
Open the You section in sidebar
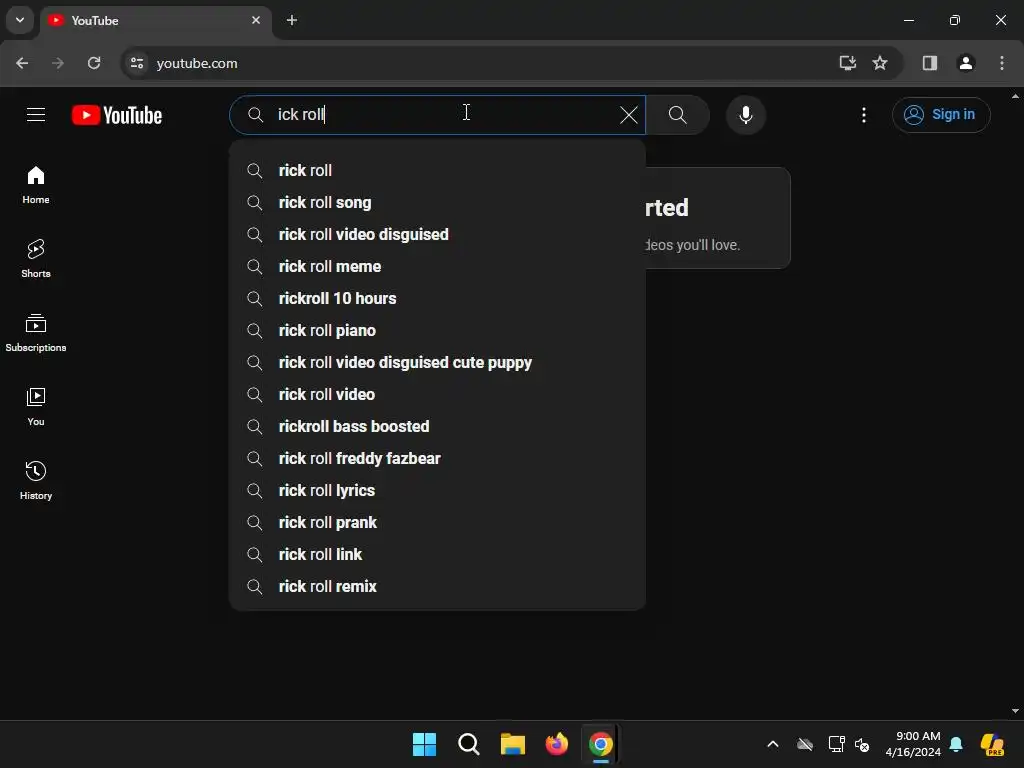(x=36, y=406)
